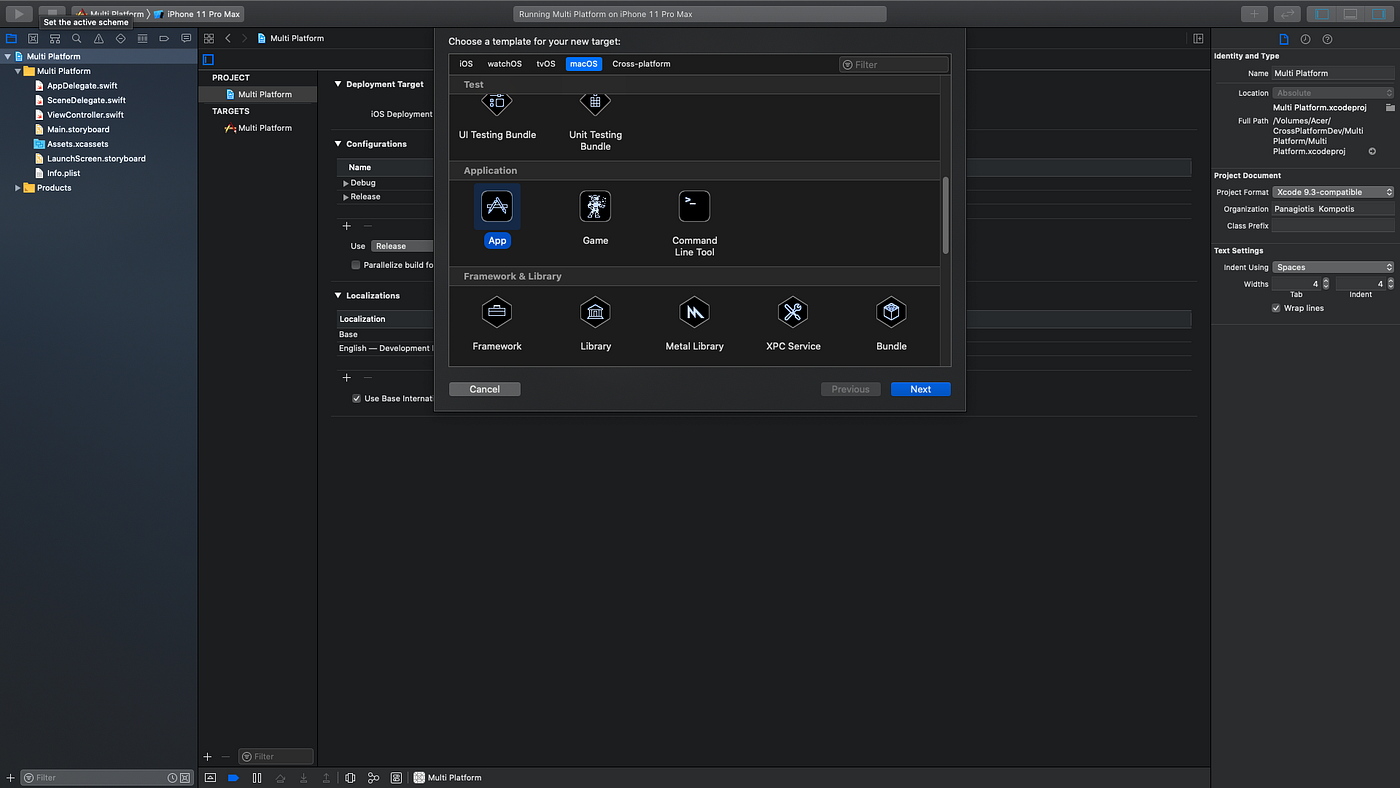
Task: Expand the Products folder
Action: [x=18, y=188]
